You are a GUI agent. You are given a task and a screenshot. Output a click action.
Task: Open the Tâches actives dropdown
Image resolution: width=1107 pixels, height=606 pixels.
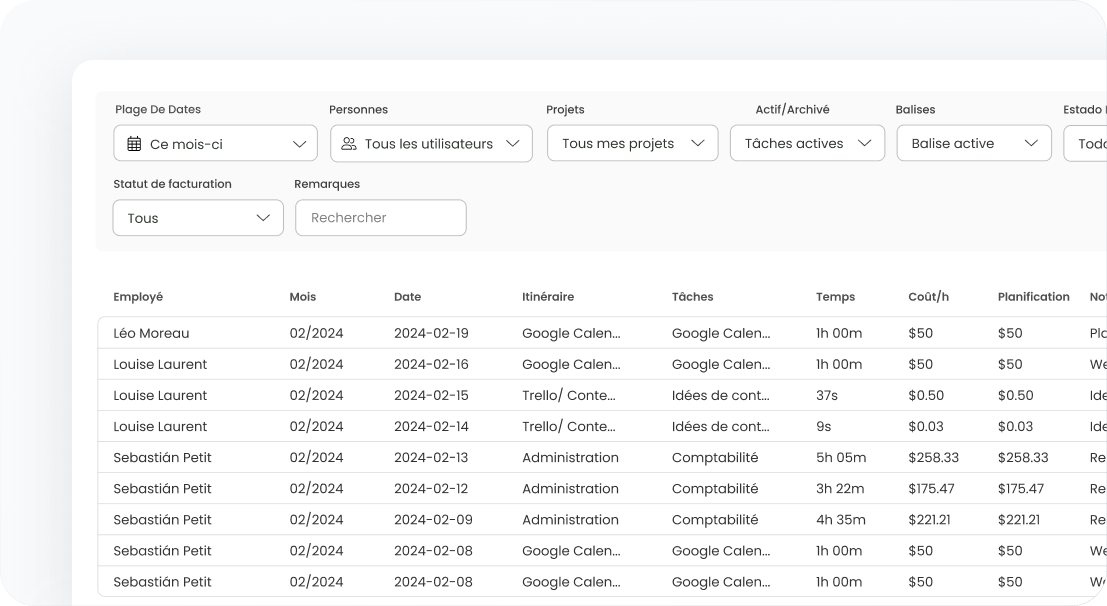[x=807, y=143]
